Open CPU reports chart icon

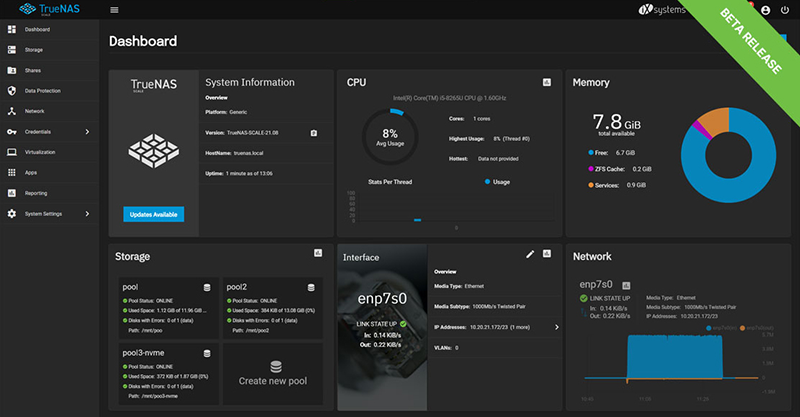pos(547,82)
